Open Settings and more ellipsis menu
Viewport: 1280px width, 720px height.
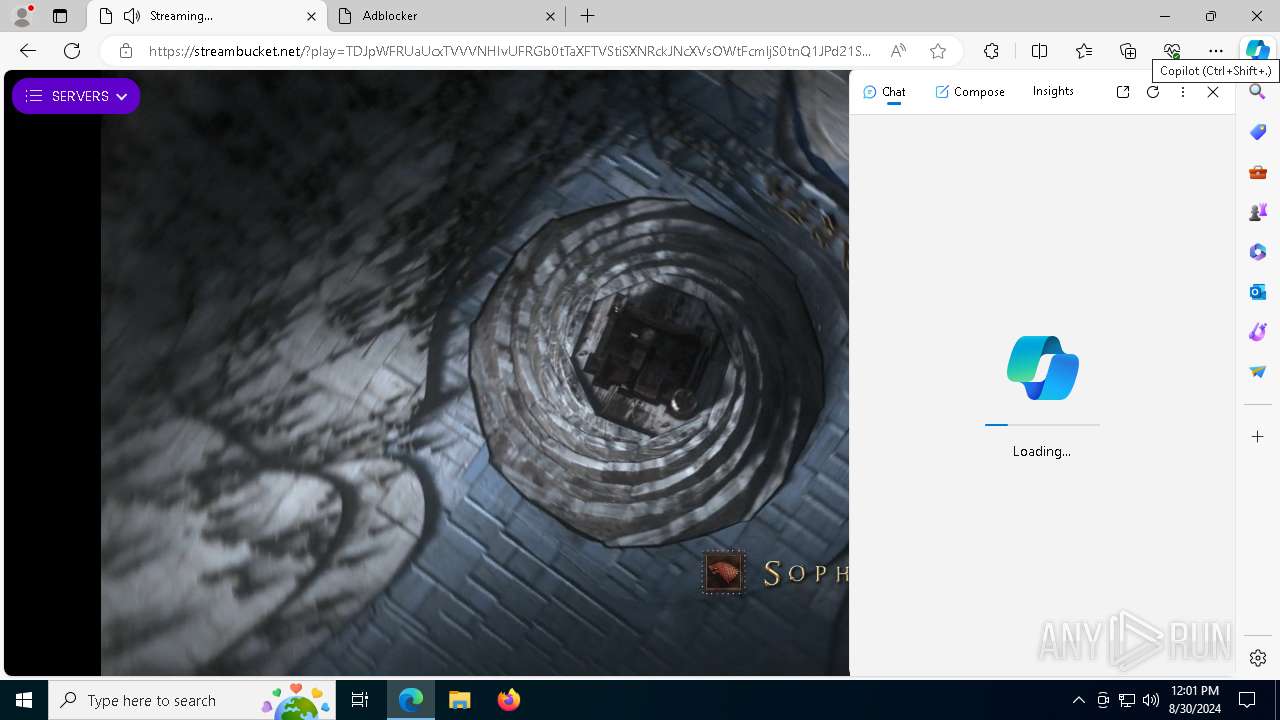(x=1216, y=51)
